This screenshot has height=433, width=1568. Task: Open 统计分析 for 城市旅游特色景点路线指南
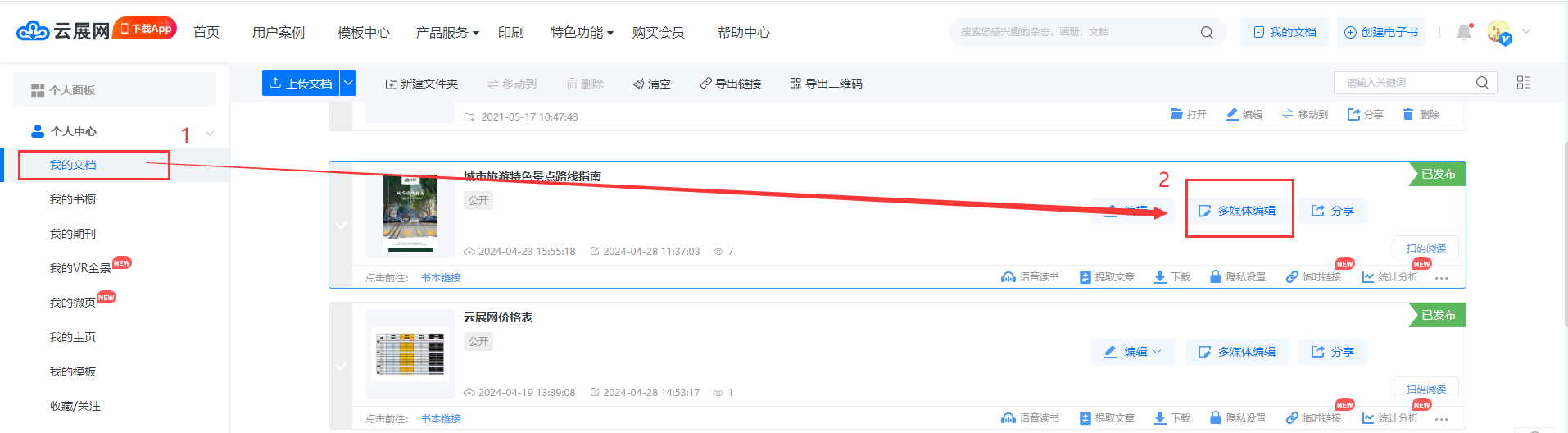(x=1390, y=277)
